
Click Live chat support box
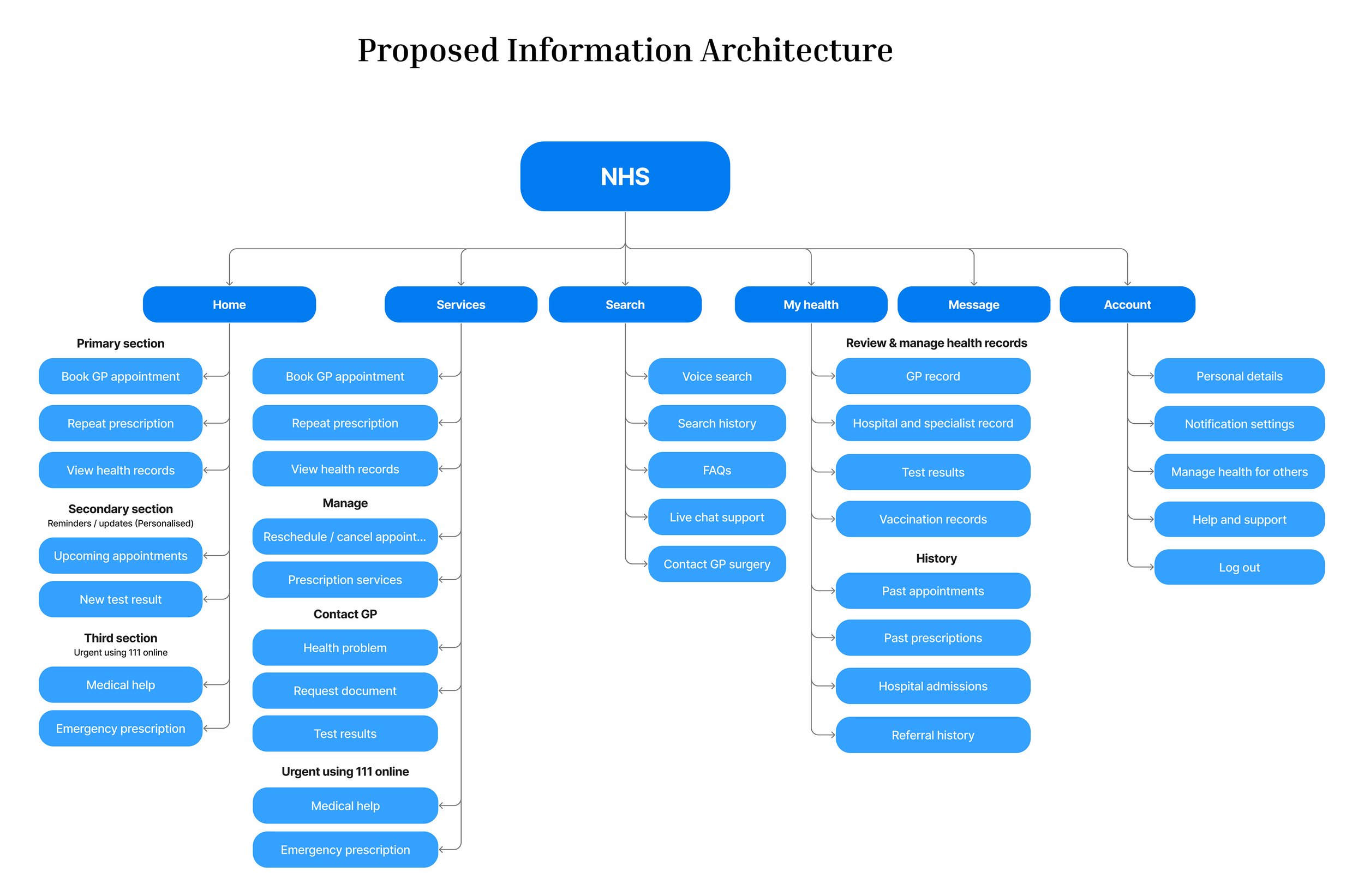[x=716, y=518]
